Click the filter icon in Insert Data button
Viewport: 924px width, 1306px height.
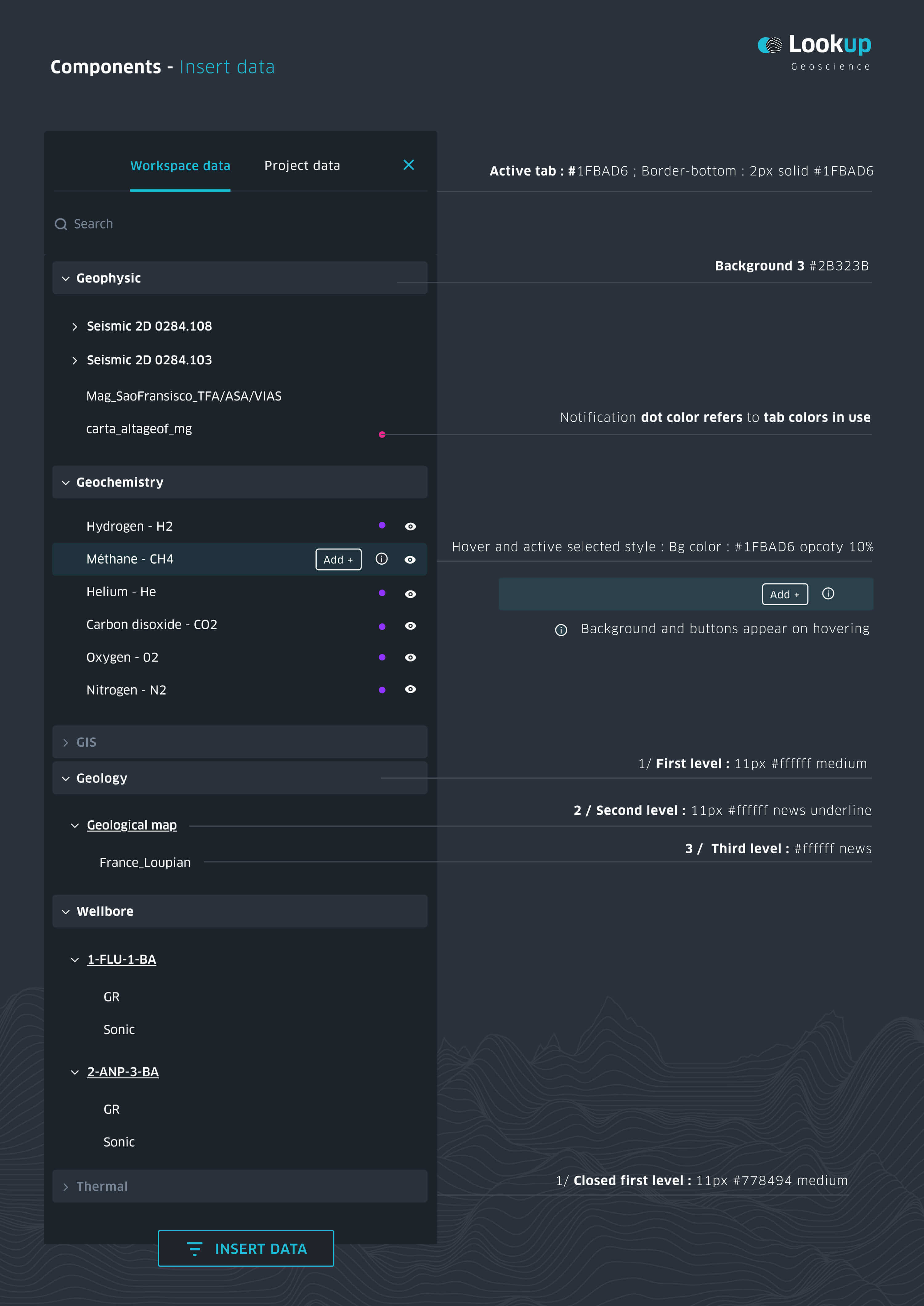click(195, 1248)
